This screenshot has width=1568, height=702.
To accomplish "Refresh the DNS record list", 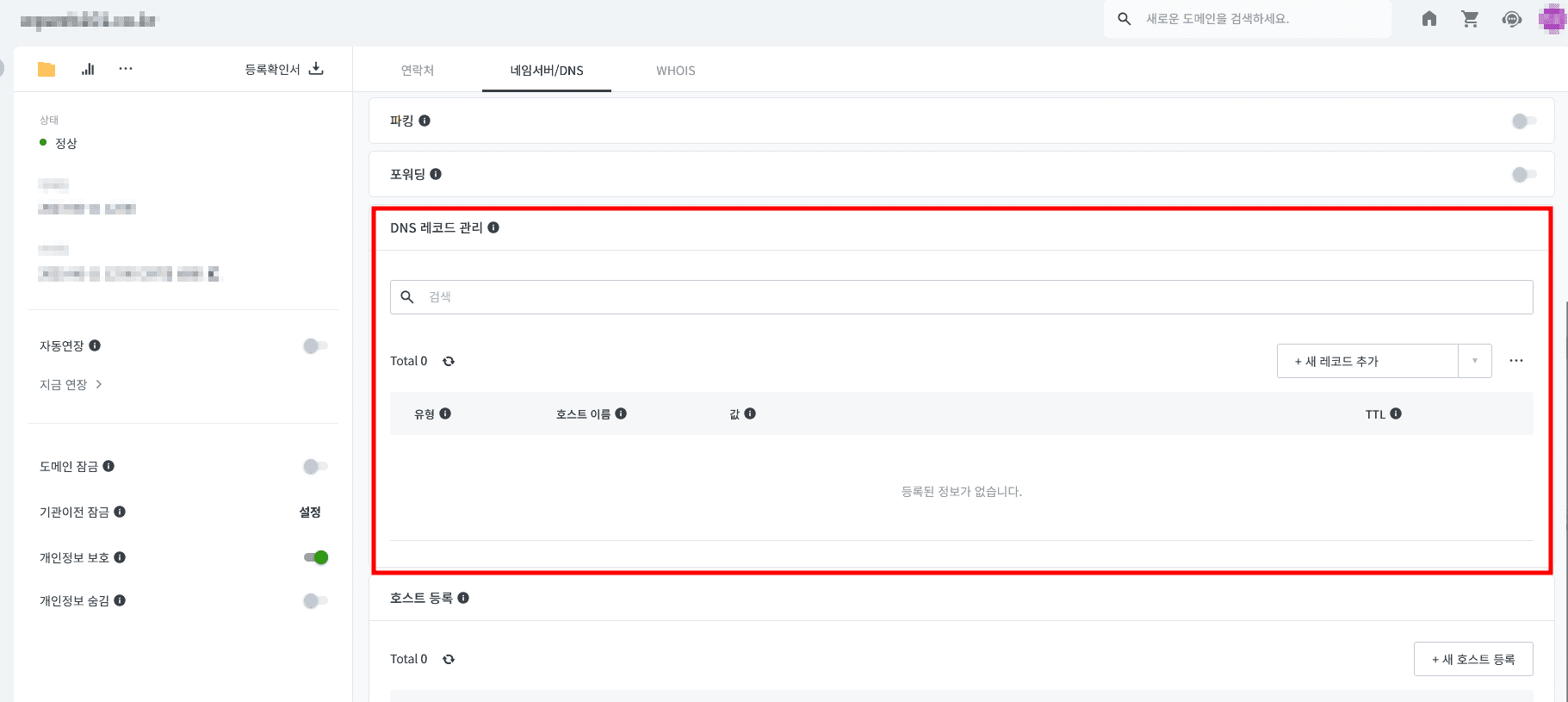I will (449, 362).
